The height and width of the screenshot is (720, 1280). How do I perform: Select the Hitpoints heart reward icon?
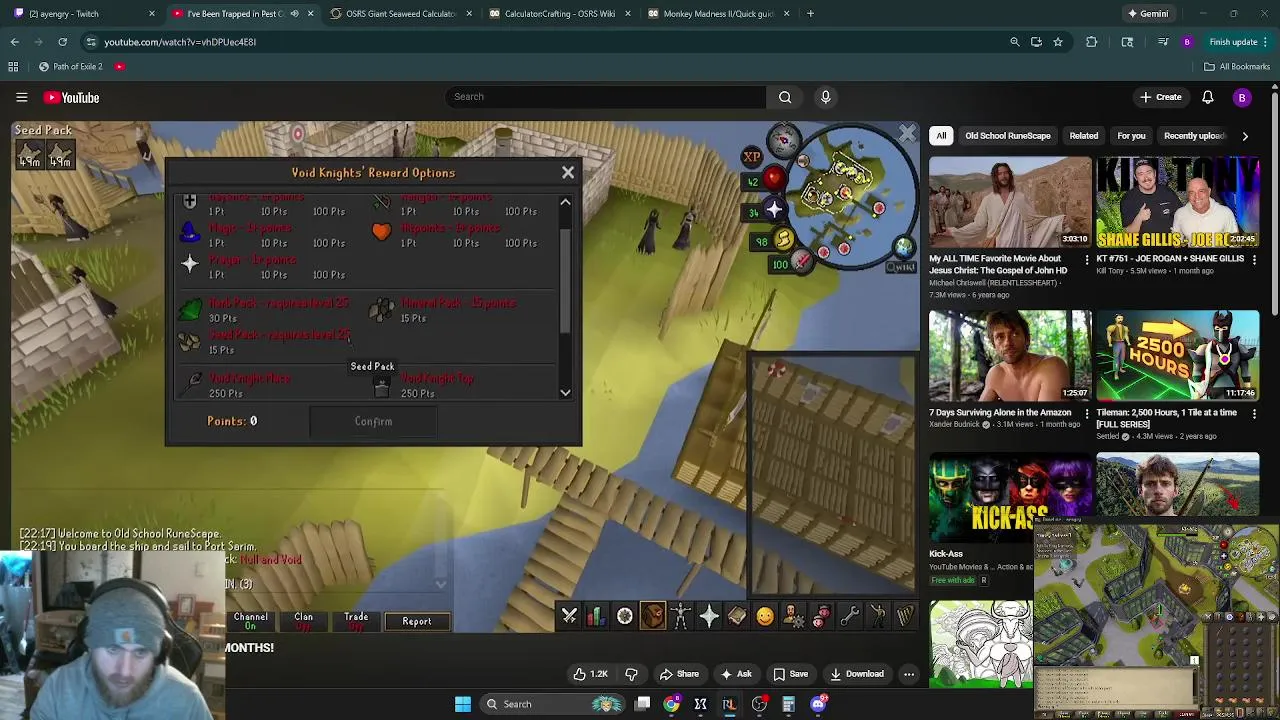pyautogui.click(x=381, y=234)
